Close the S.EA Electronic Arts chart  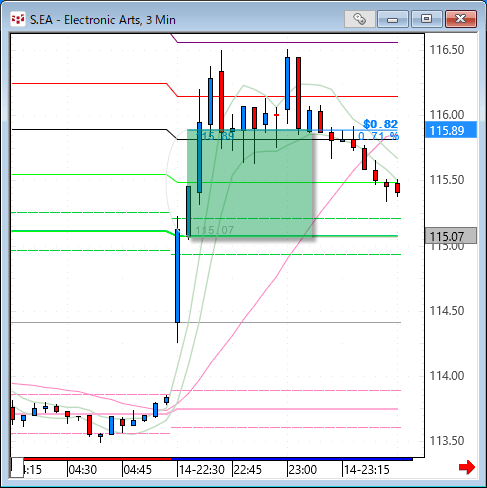[x=460, y=19]
